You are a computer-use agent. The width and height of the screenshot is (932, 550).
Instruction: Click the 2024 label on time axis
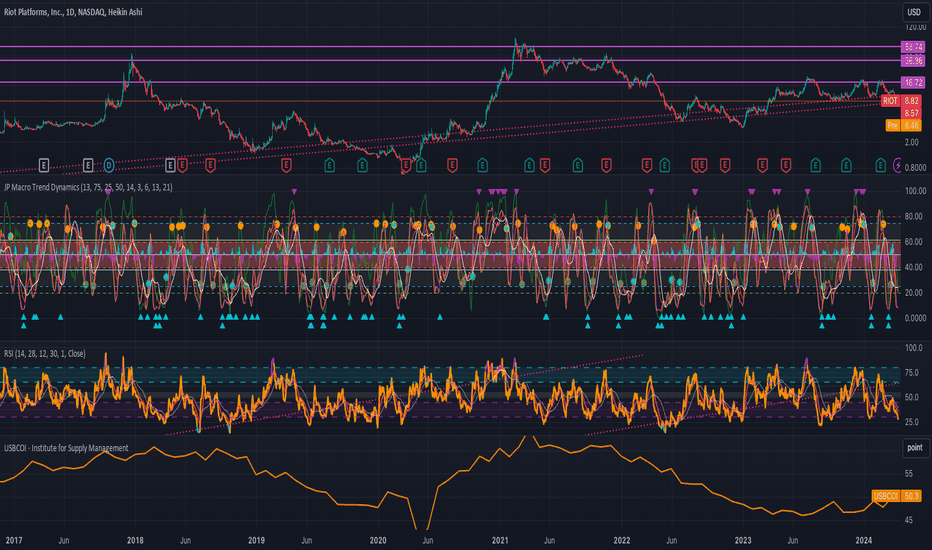click(x=864, y=540)
